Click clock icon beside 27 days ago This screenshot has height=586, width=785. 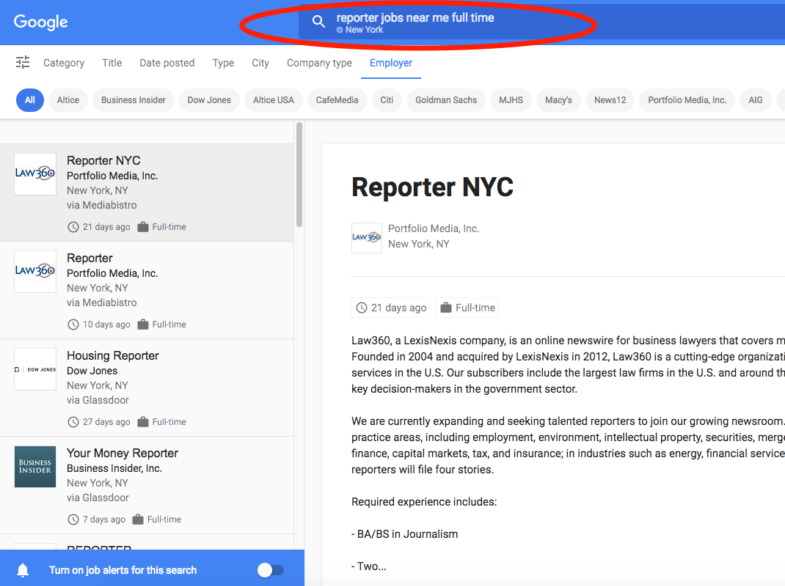[x=73, y=422]
